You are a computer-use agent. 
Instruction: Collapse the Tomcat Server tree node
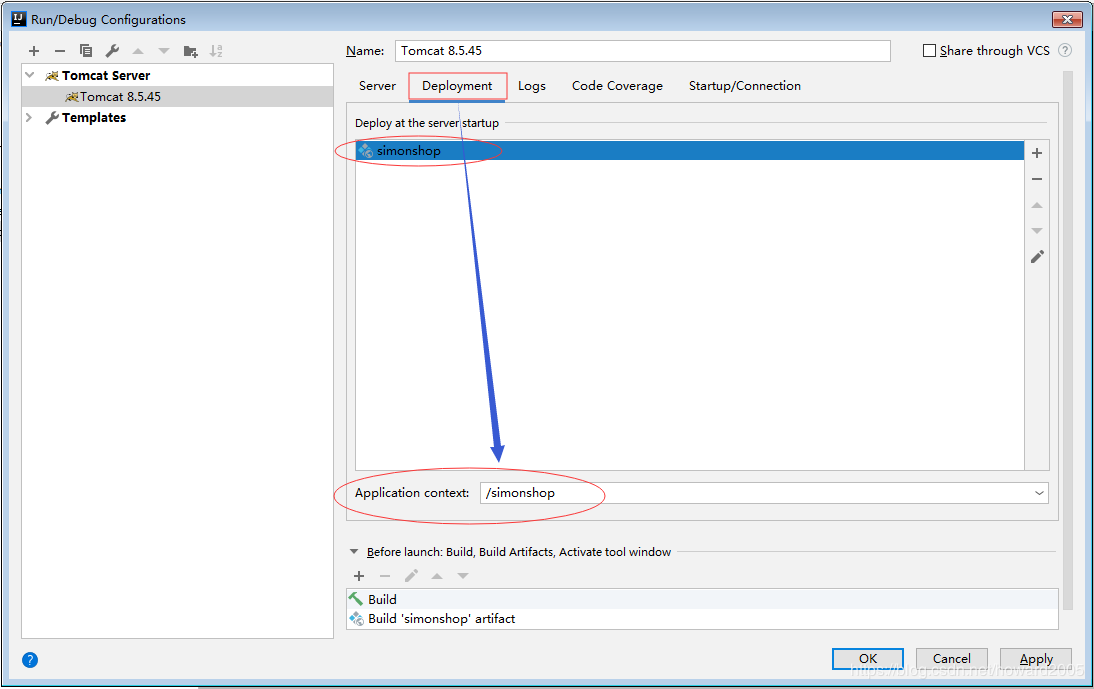coord(29,75)
